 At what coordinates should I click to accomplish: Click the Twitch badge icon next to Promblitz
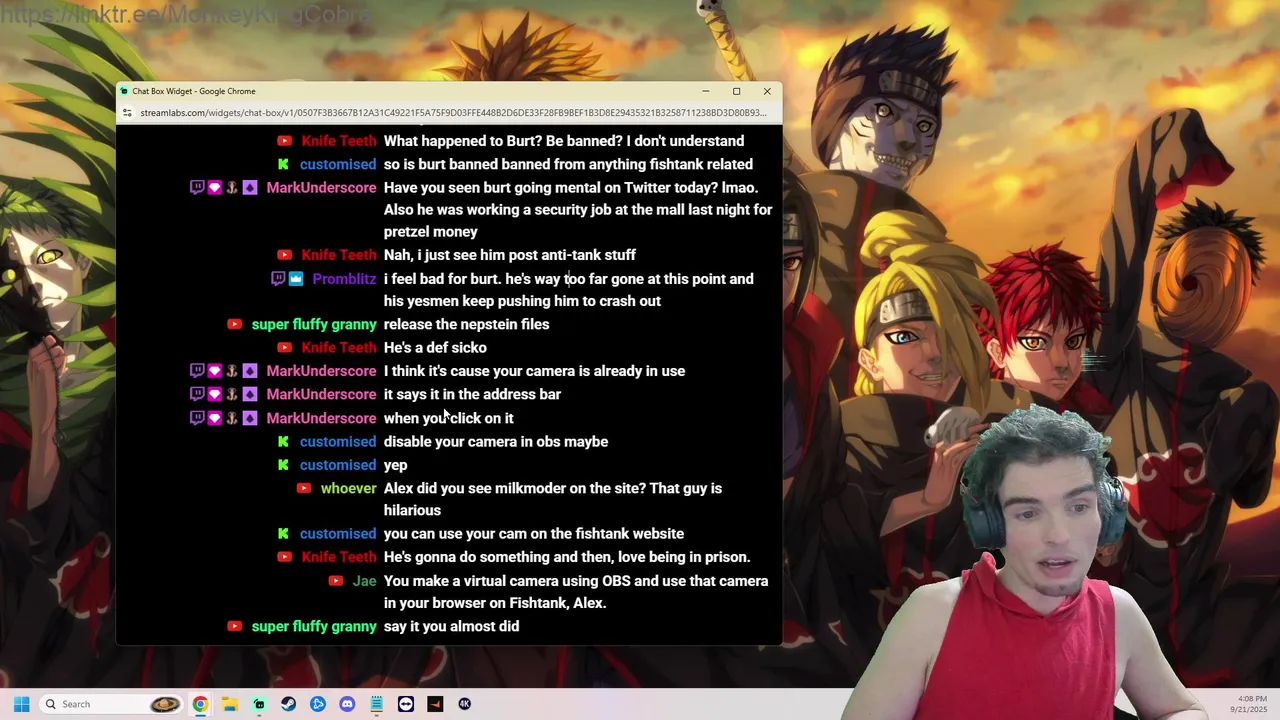pyautogui.click(x=278, y=279)
